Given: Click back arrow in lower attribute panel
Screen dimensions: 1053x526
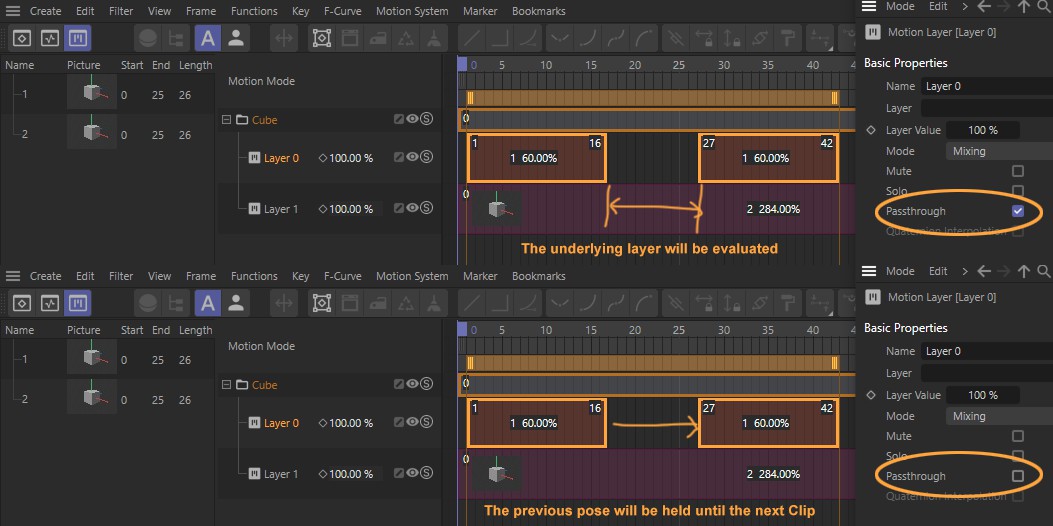Looking at the screenshot, I should [x=984, y=271].
